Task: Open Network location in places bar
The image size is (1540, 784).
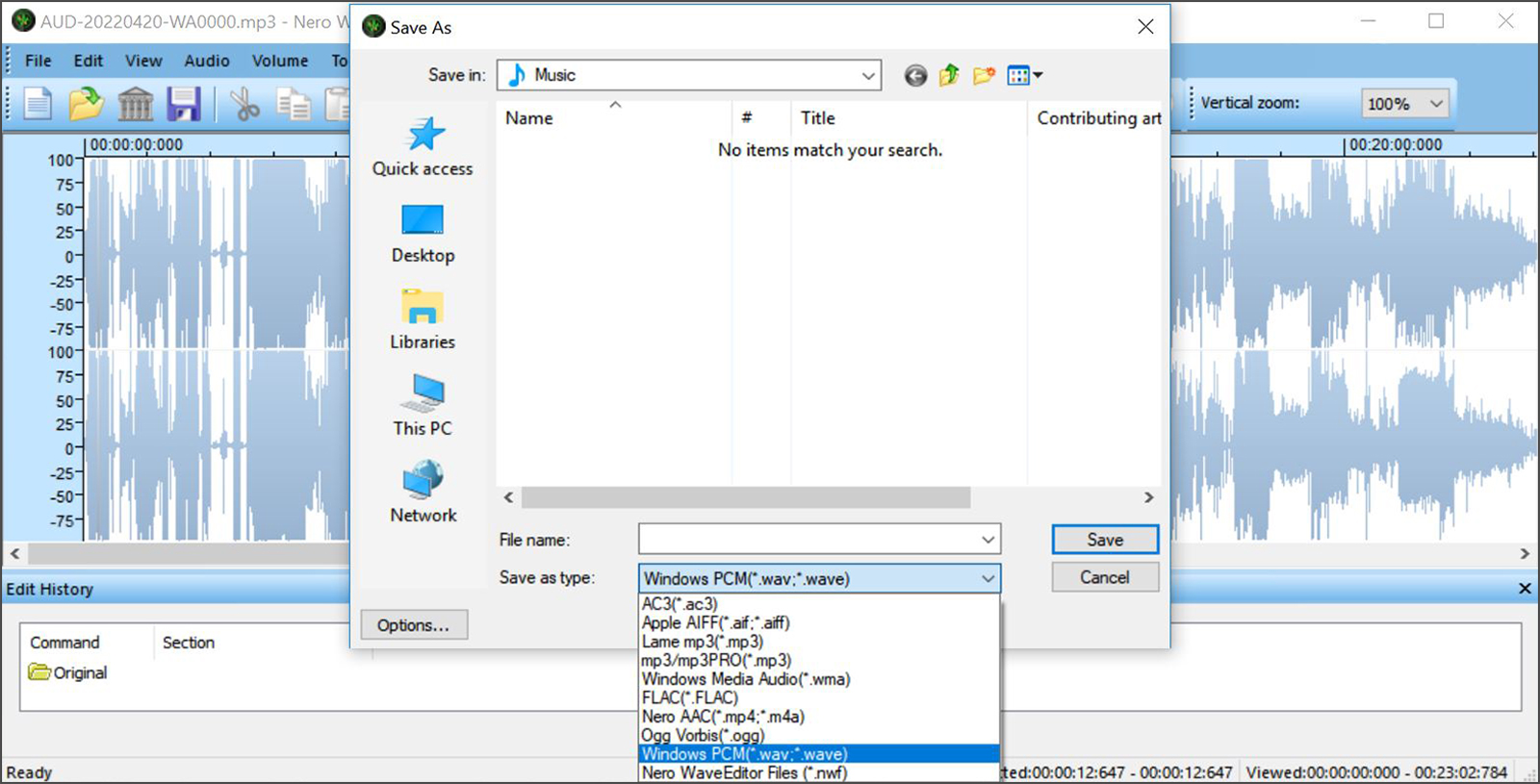Action: 423,493
